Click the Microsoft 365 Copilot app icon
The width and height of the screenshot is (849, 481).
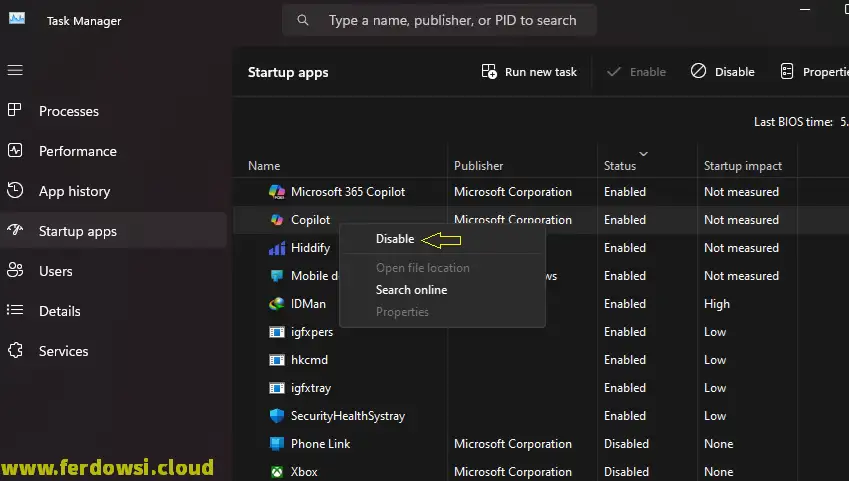(x=277, y=192)
